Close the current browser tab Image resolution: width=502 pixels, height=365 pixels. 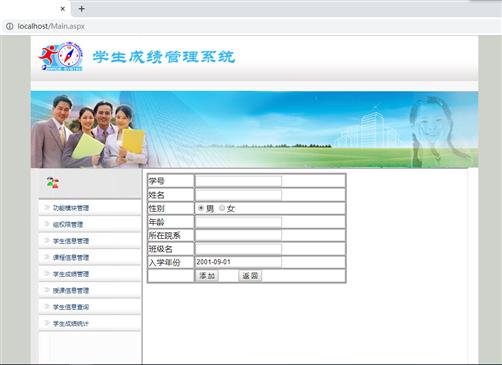[x=62, y=9]
